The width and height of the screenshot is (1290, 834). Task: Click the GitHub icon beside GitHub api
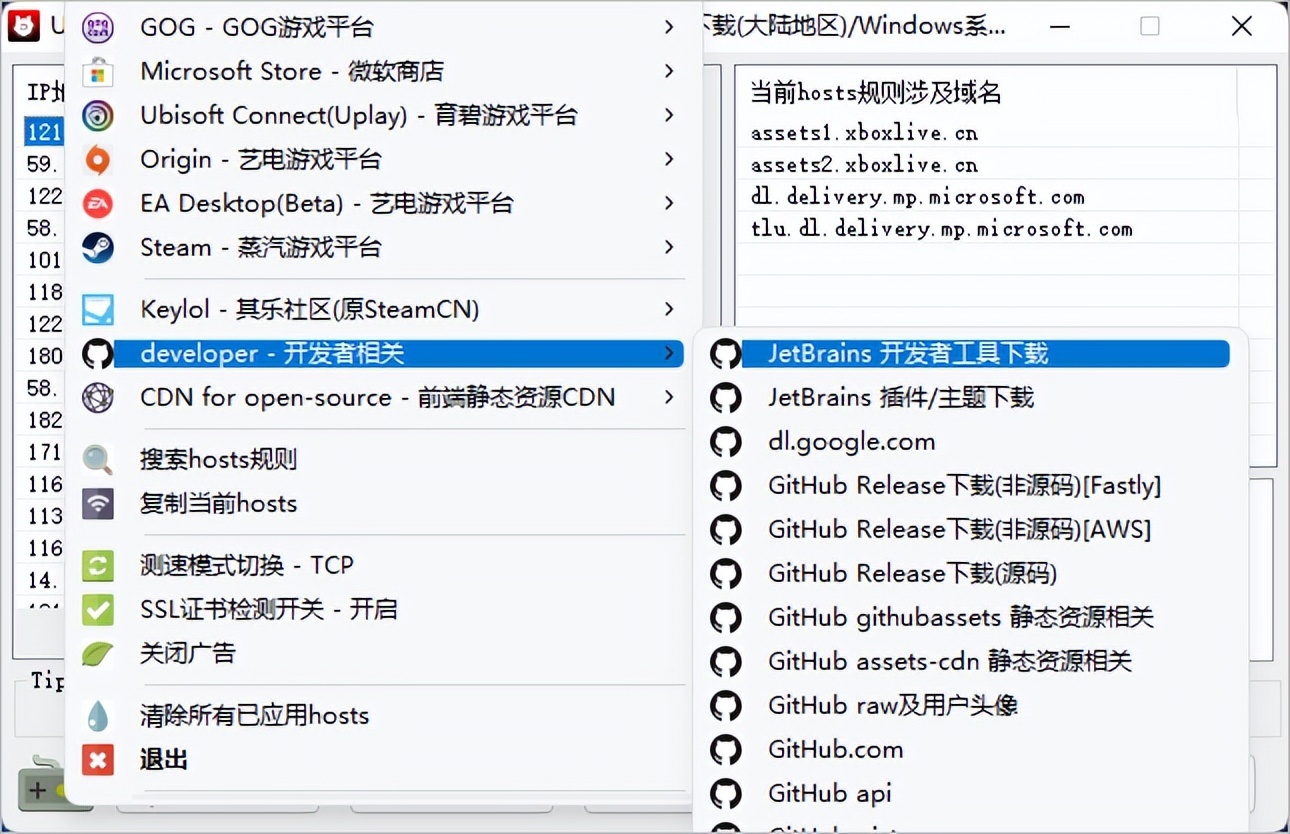(x=725, y=794)
